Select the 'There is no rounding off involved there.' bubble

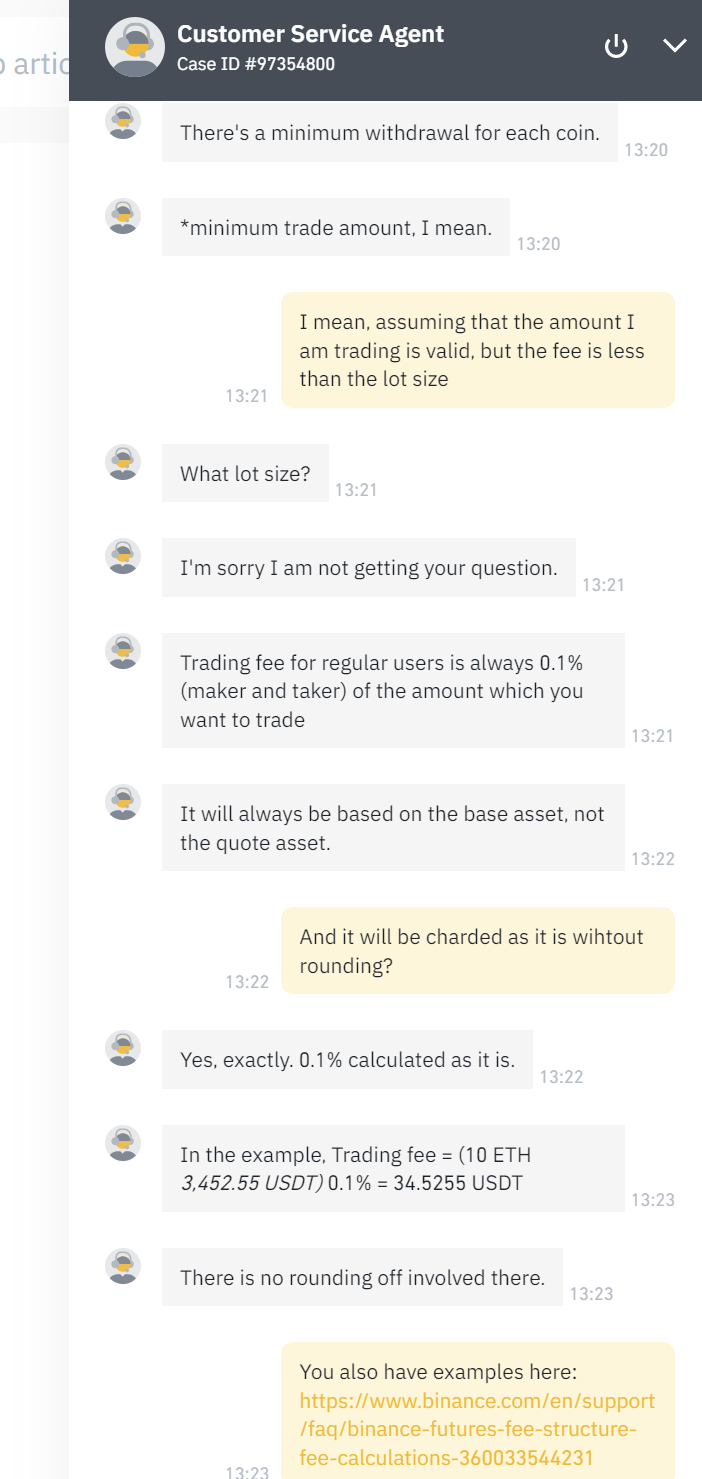pyautogui.click(x=360, y=1277)
